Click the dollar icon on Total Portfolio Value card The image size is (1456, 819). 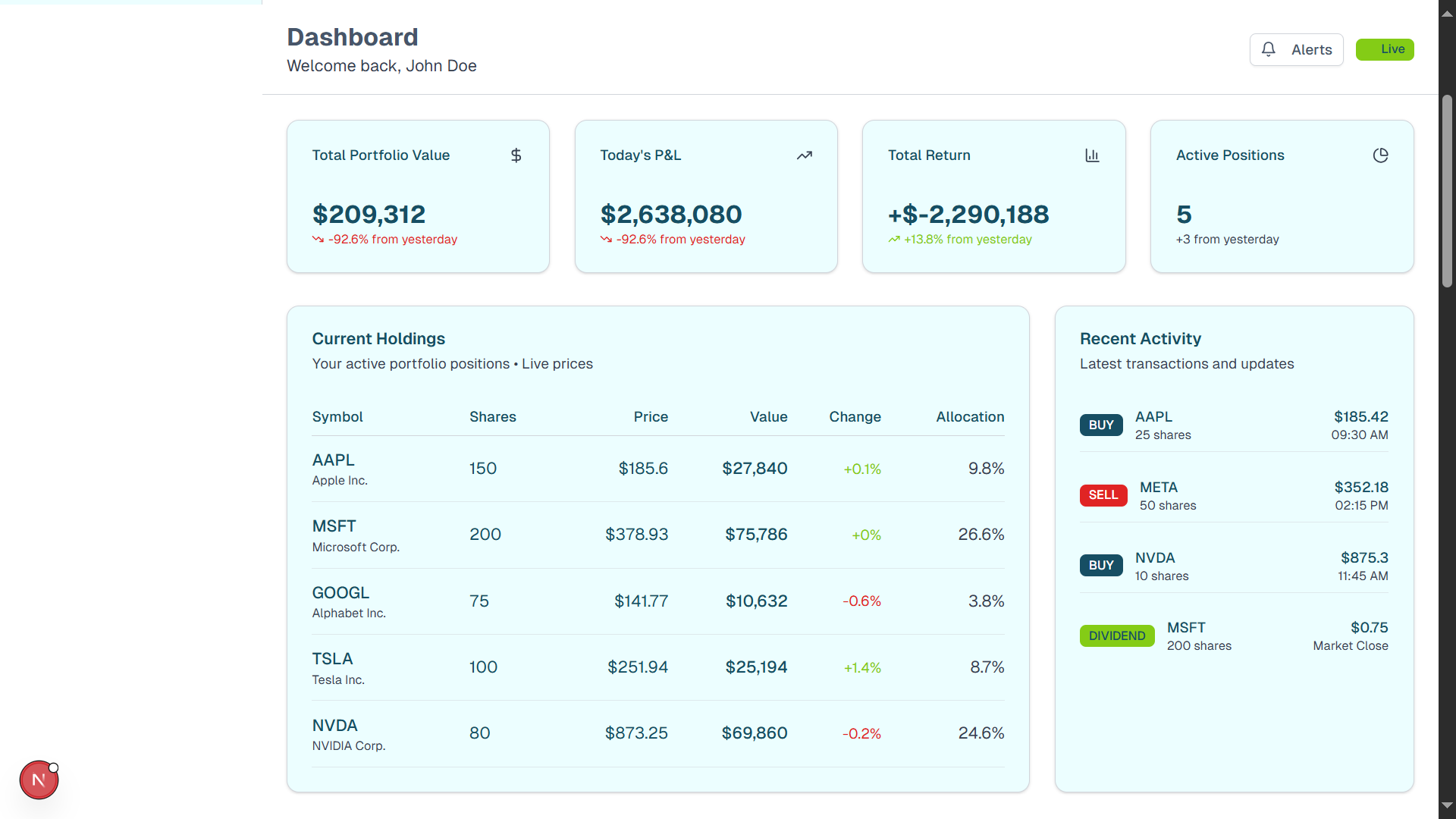click(516, 155)
